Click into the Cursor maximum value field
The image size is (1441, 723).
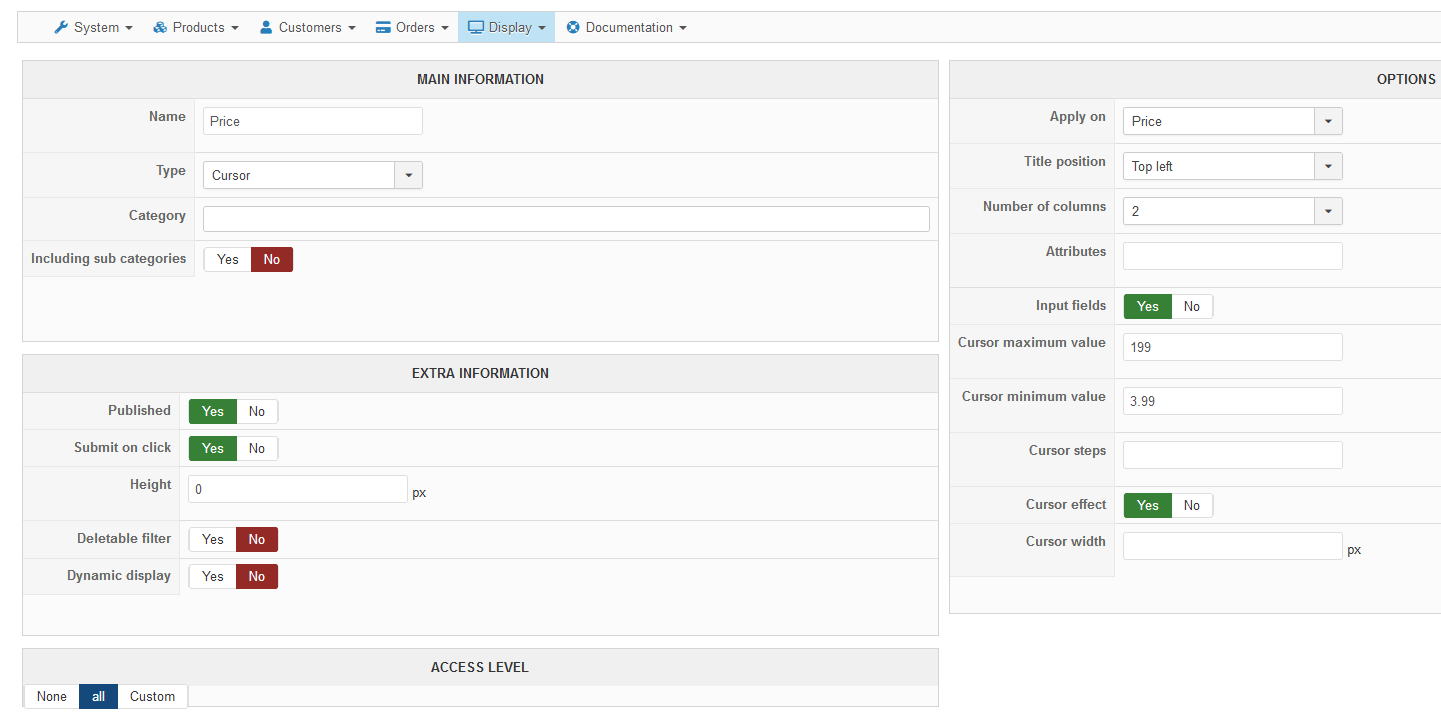[1232, 348]
